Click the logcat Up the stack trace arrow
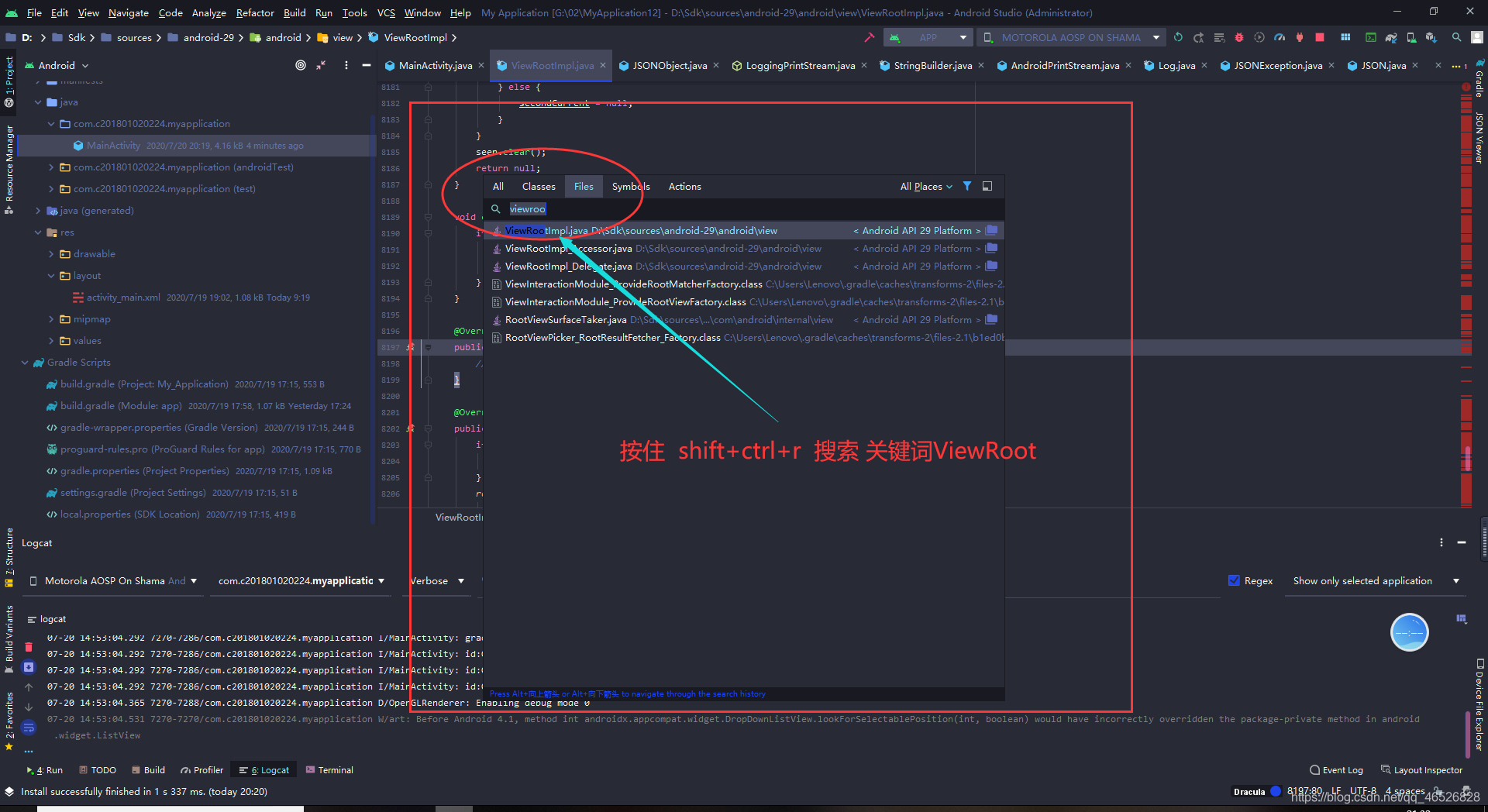The height and width of the screenshot is (812, 1488). tap(29, 687)
